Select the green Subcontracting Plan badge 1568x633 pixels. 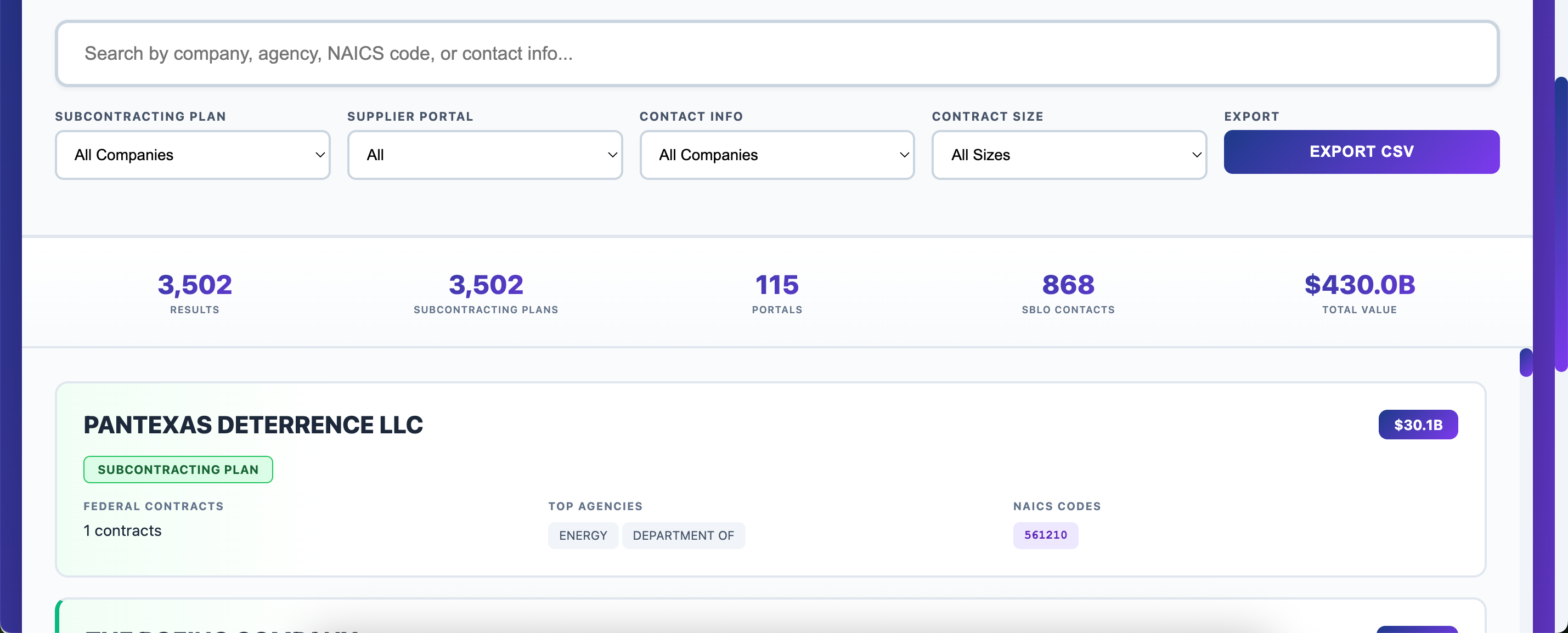(x=178, y=470)
